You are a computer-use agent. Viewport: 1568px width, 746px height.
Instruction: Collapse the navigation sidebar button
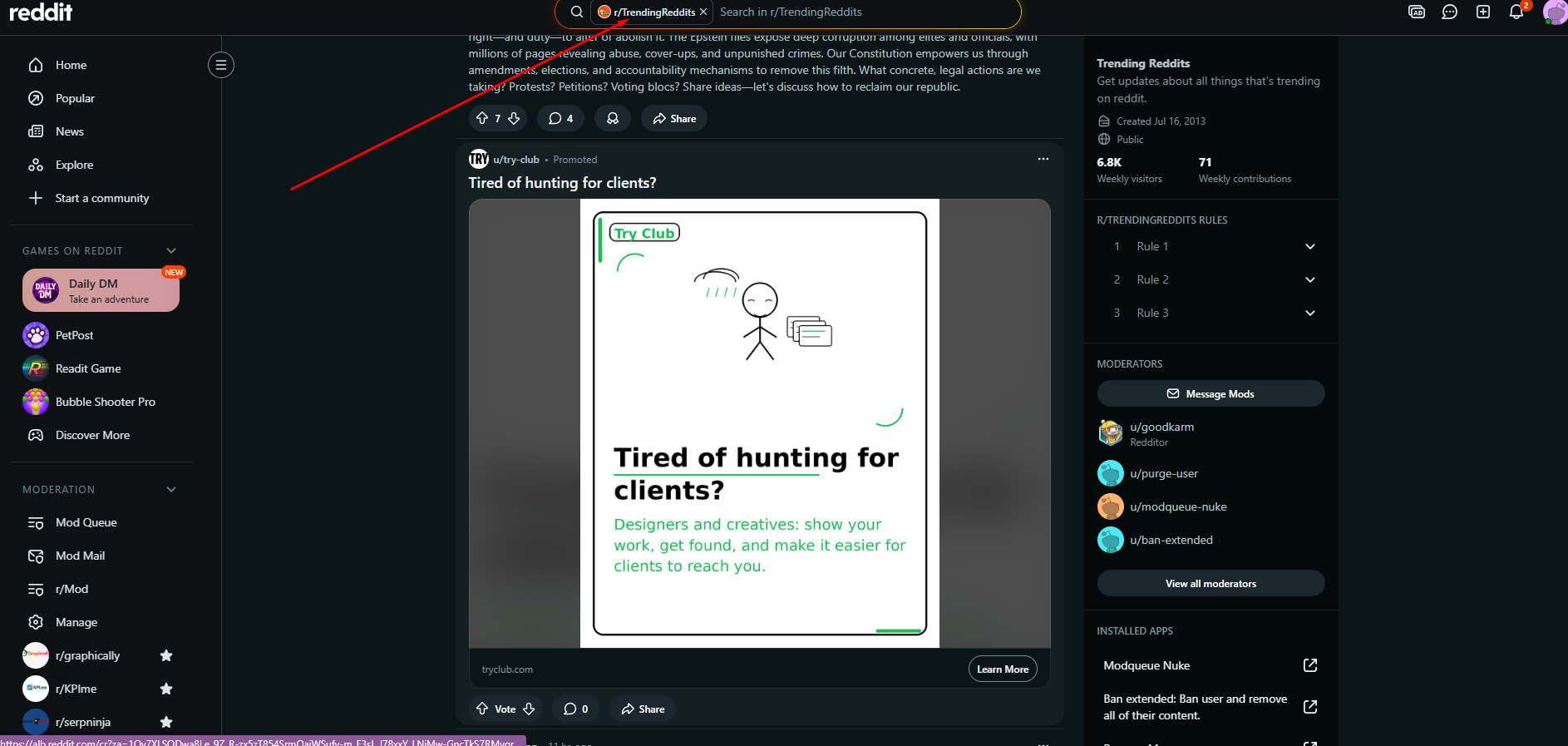coord(221,65)
